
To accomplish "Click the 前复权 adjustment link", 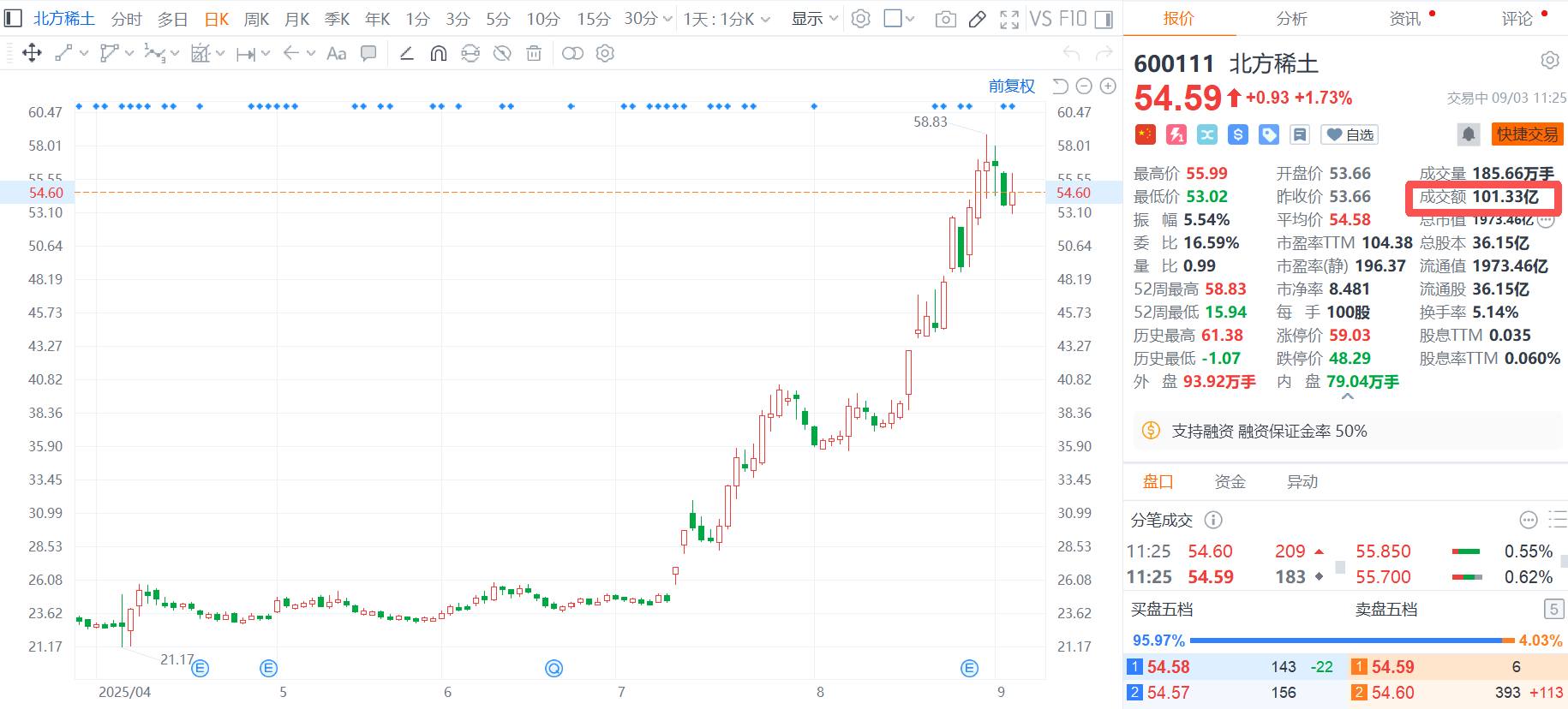I will coord(1012,86).
